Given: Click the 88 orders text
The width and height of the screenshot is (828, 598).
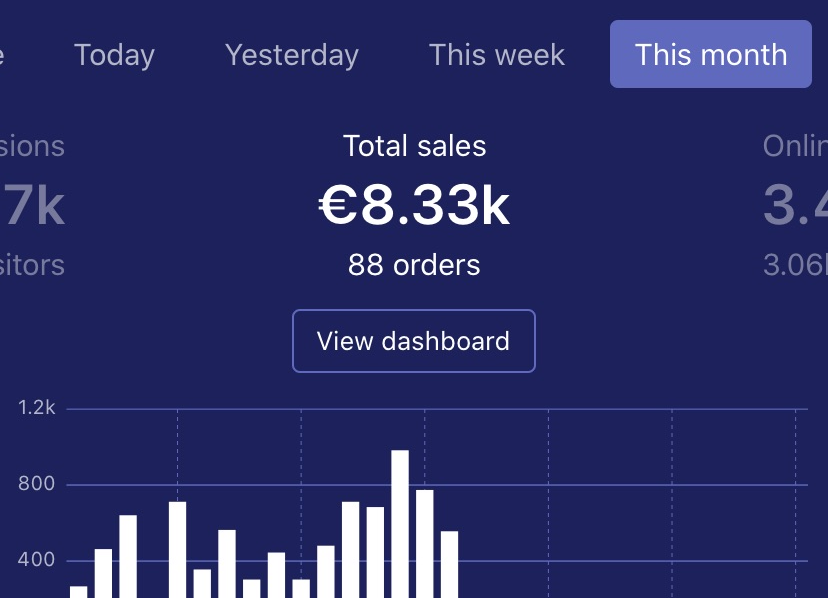Looking at the screenshot, I should pyautogui.click(x=414, y=265).
